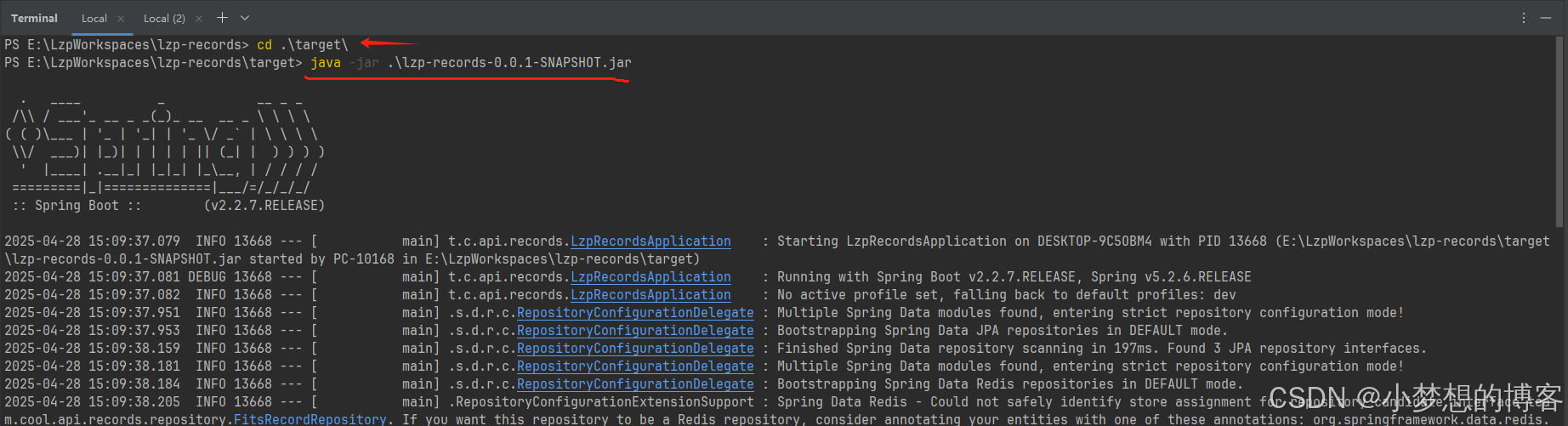Click the 'cd .\target\' command text

pyautogui.click(x=303, y=45)
